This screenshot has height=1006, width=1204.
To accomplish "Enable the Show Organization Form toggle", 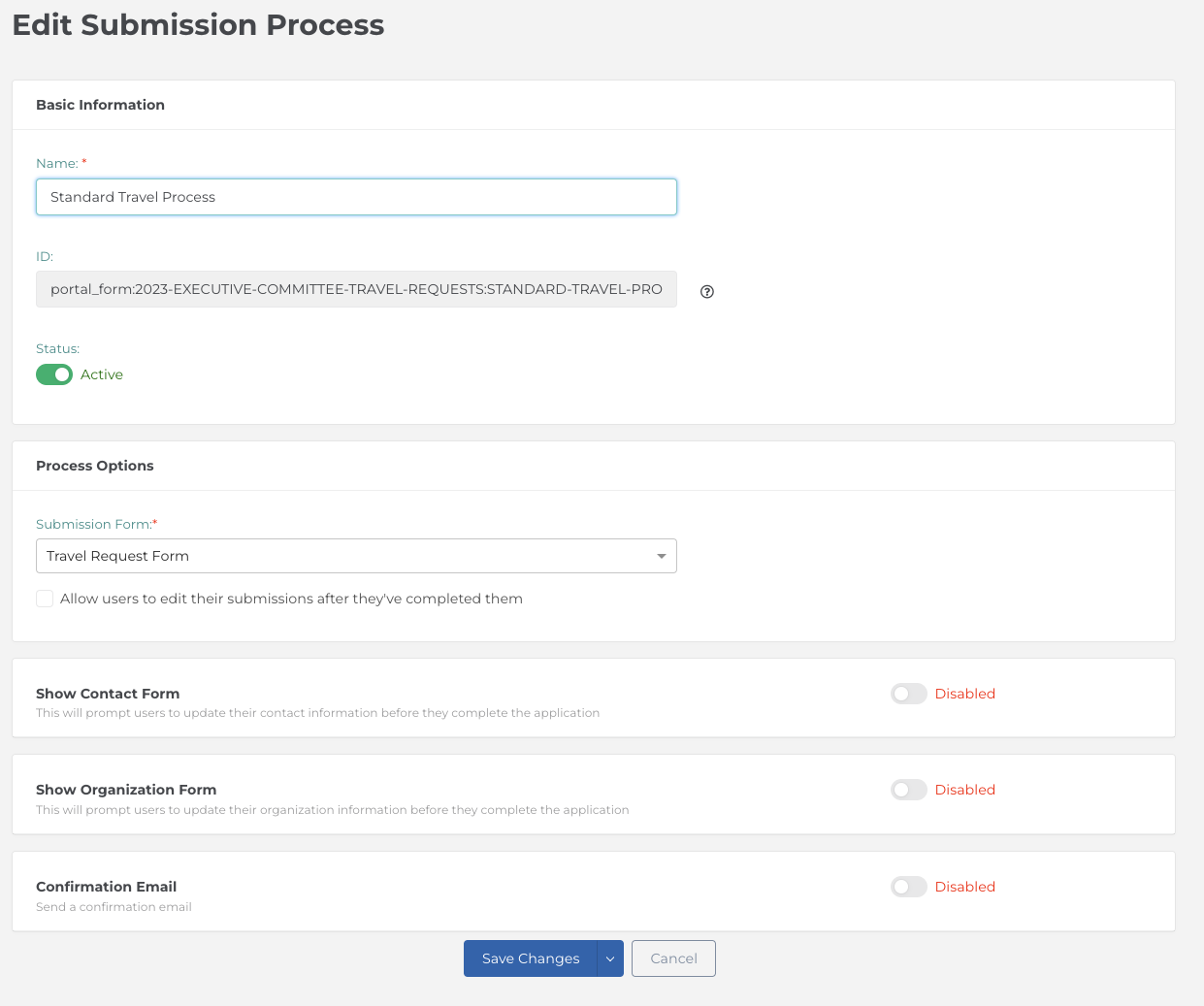I will tap(909, 790).
